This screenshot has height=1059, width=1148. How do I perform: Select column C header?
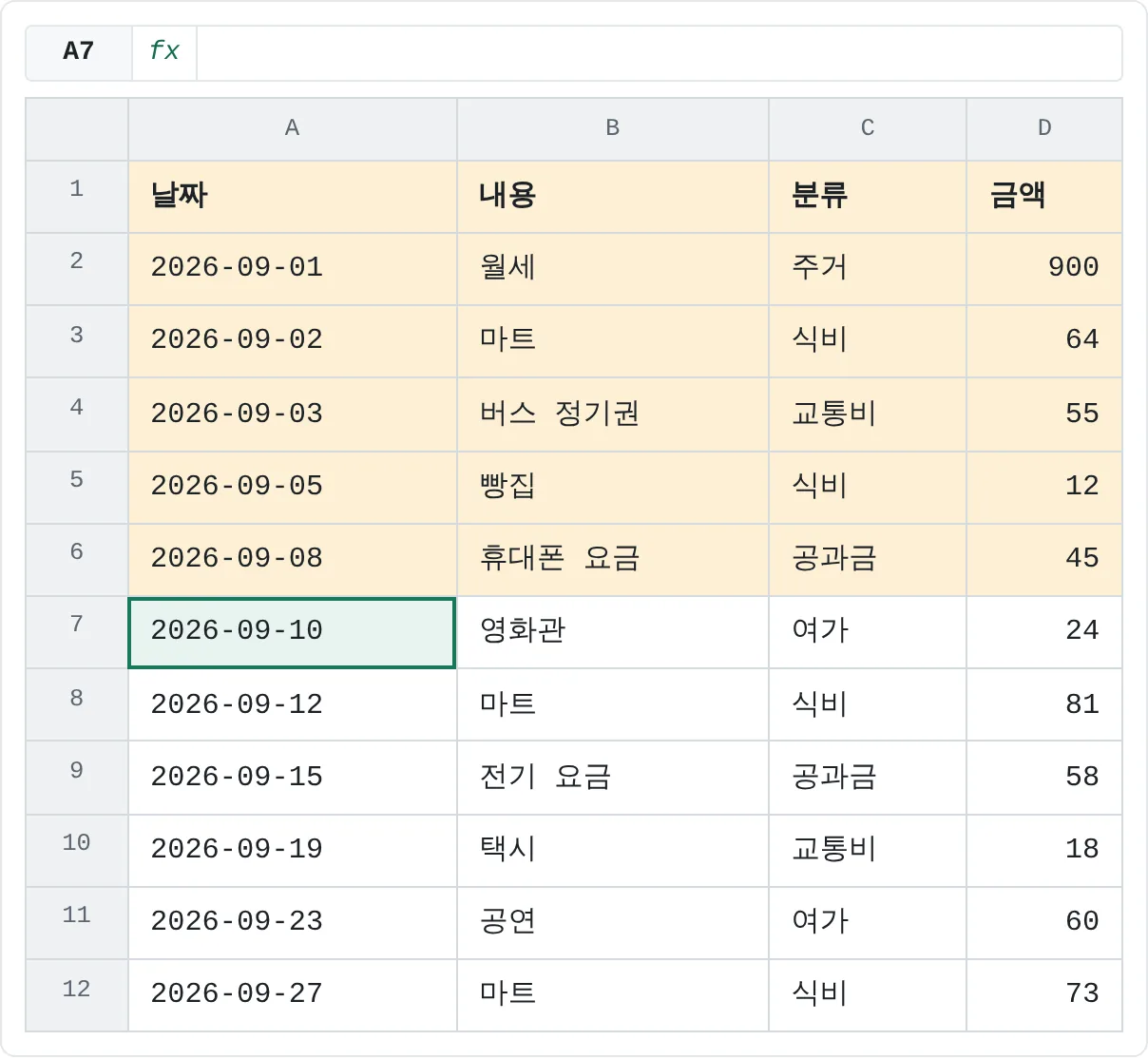tap(868, 128)
